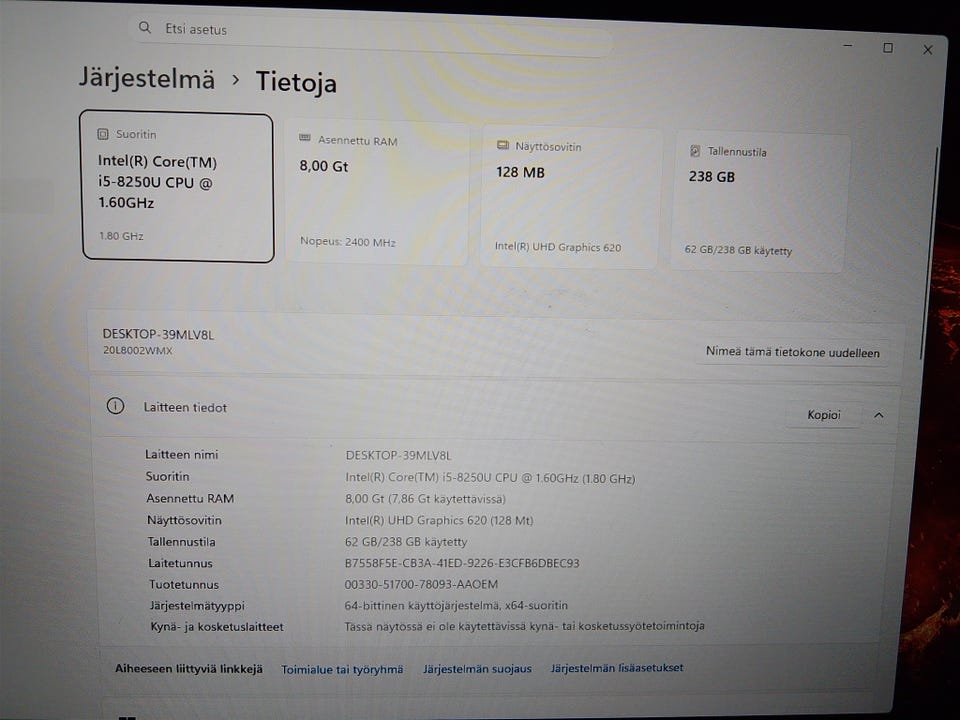Select the Suoritin Intel Core i5 card
This screenshot has width=960, height=720.
(178, 186)
